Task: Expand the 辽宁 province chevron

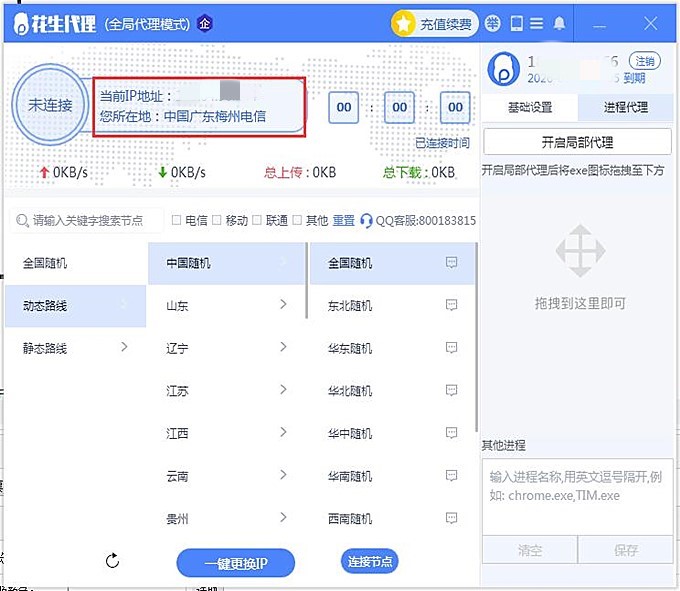Action: [x=283, y=347]
